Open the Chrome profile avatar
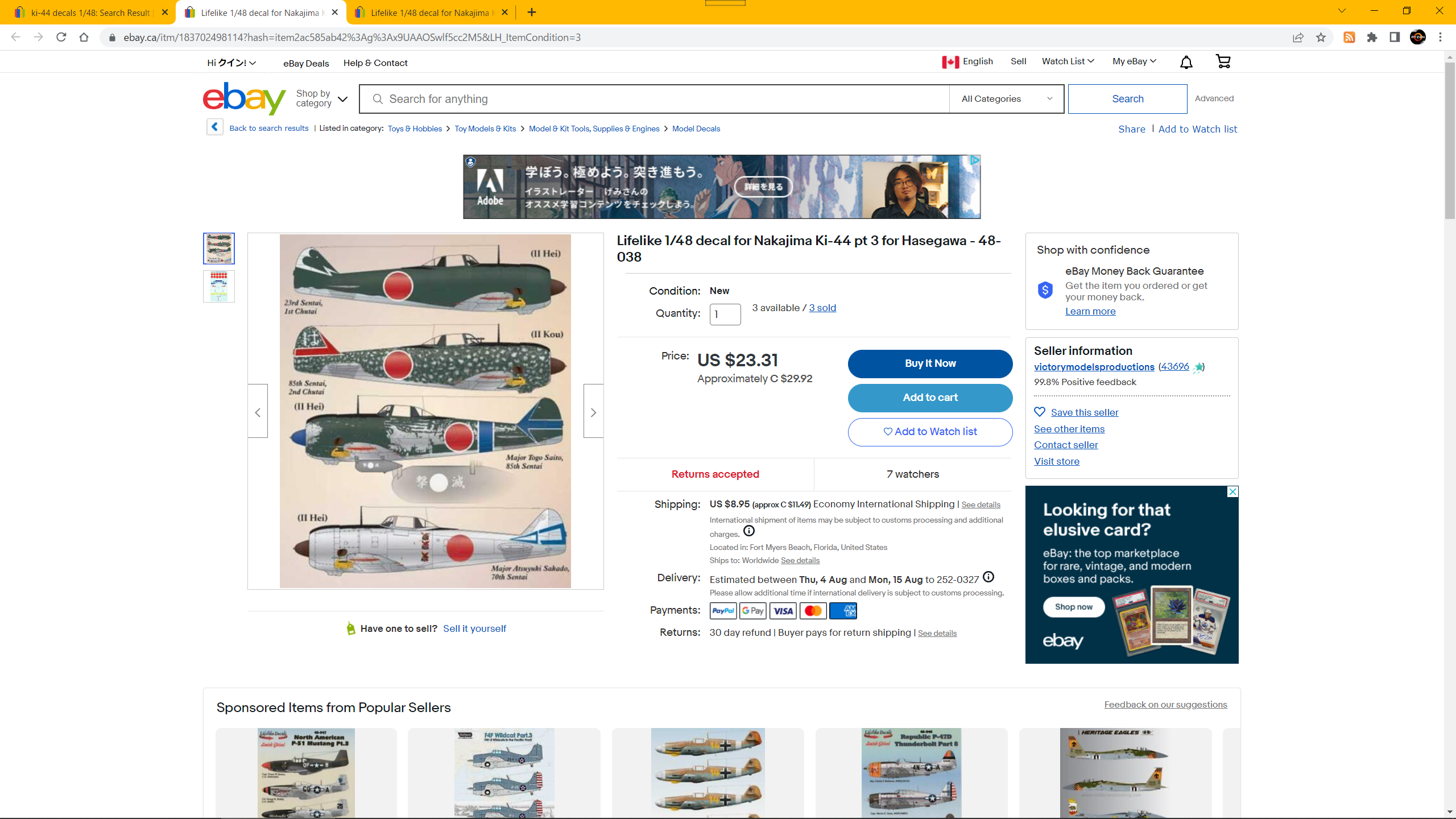1456x819 pixels. click(x=1417, y=38)
